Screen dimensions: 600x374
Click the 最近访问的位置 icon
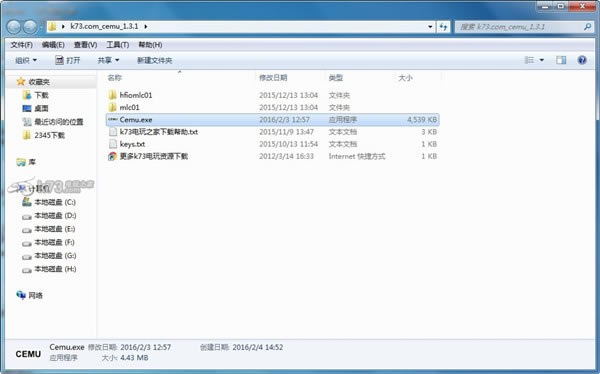coord(27,122)
